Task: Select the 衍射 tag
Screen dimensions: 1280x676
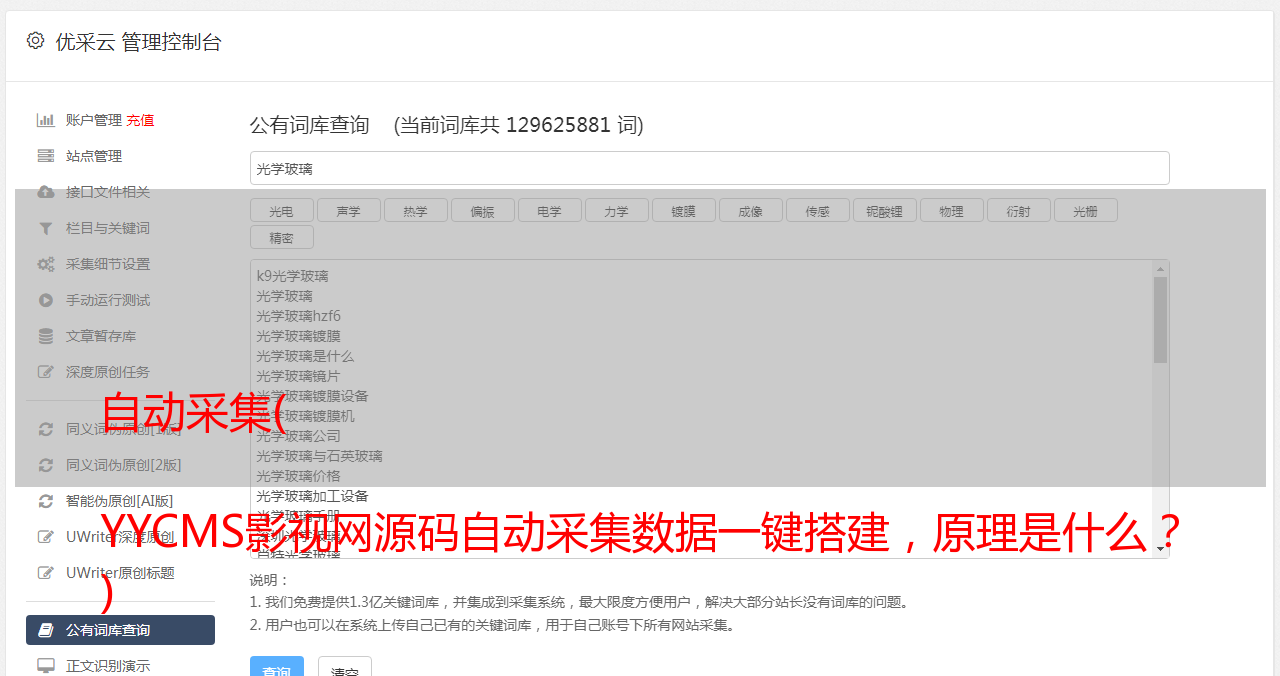Action: click(x=1018, y=210)
